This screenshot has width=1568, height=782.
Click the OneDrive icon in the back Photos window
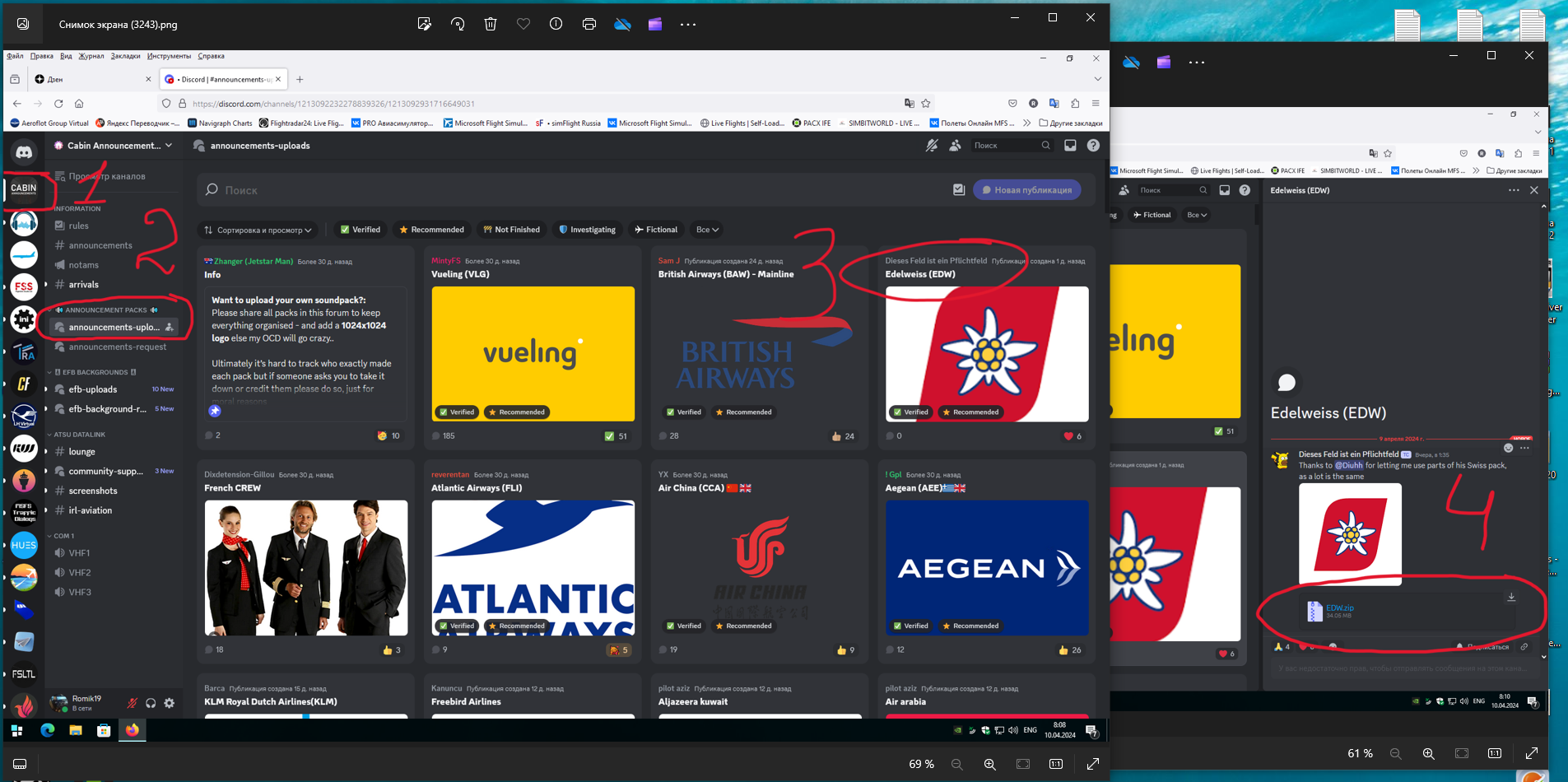pos(1131,62)
